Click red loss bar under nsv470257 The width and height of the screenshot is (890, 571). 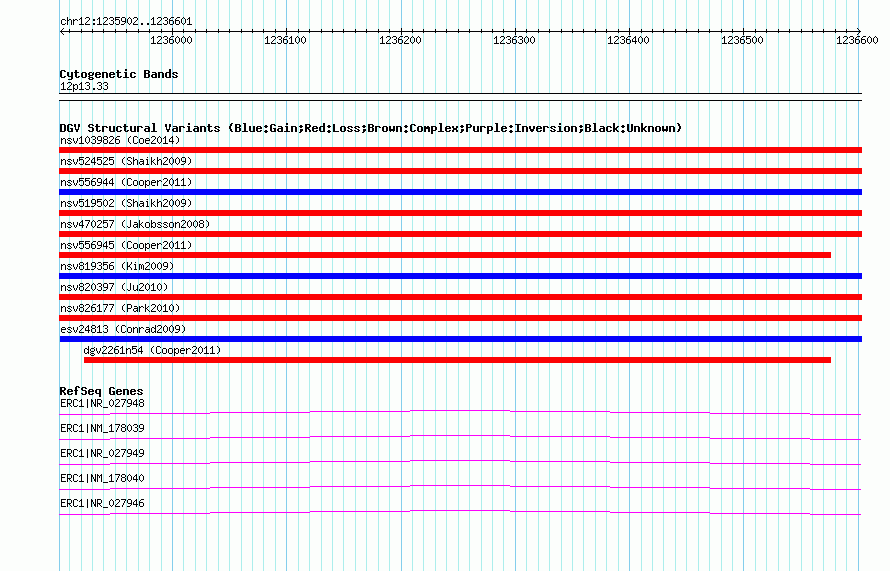pyautogui.click(x=460, y=234)
